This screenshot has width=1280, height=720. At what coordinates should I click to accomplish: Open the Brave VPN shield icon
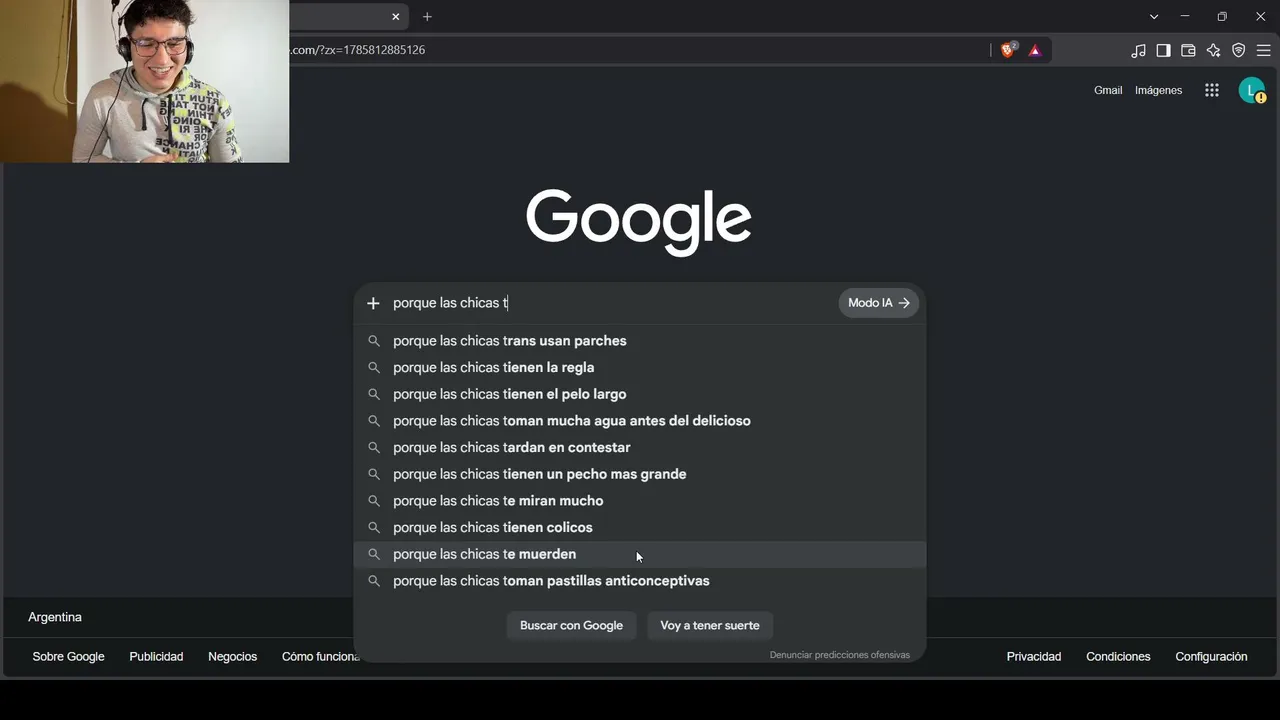1238,50
